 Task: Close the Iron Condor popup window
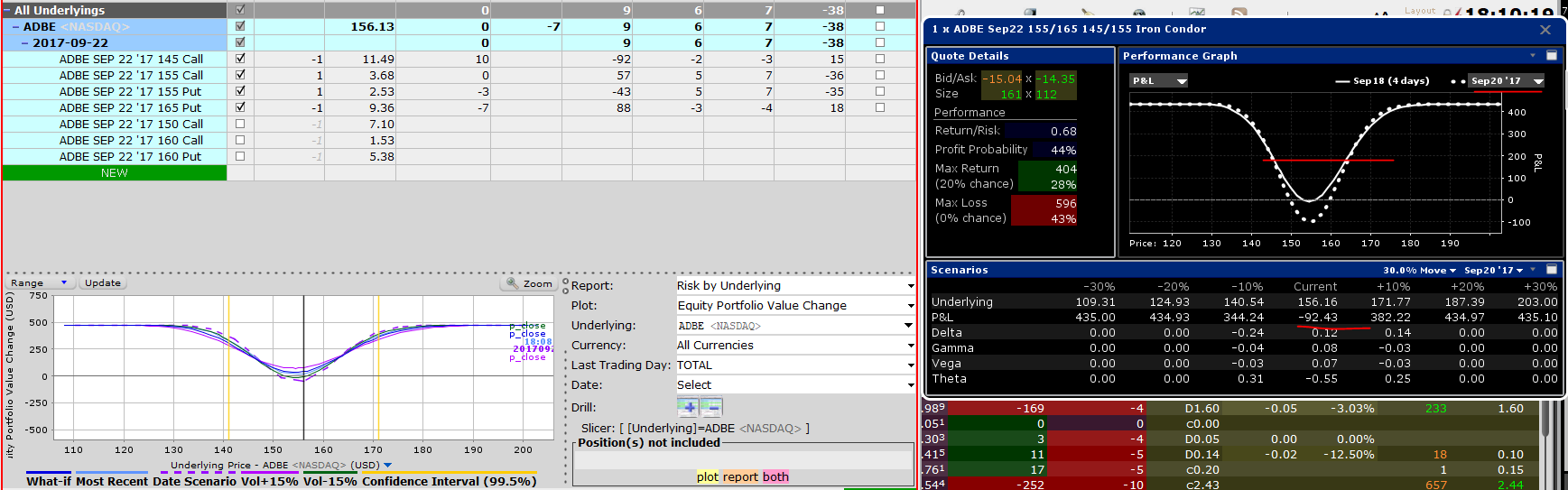click(1545, 30)
